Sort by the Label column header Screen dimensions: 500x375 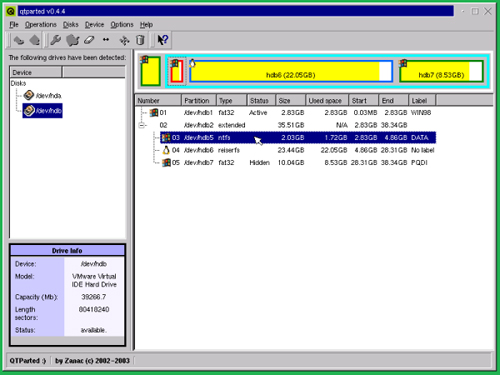click(422, 101)
